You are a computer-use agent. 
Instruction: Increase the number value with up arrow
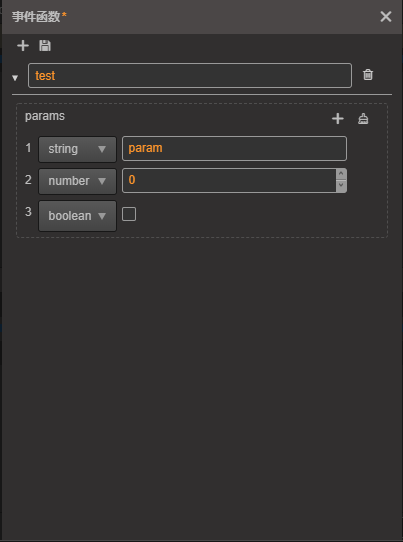(341, 174)
